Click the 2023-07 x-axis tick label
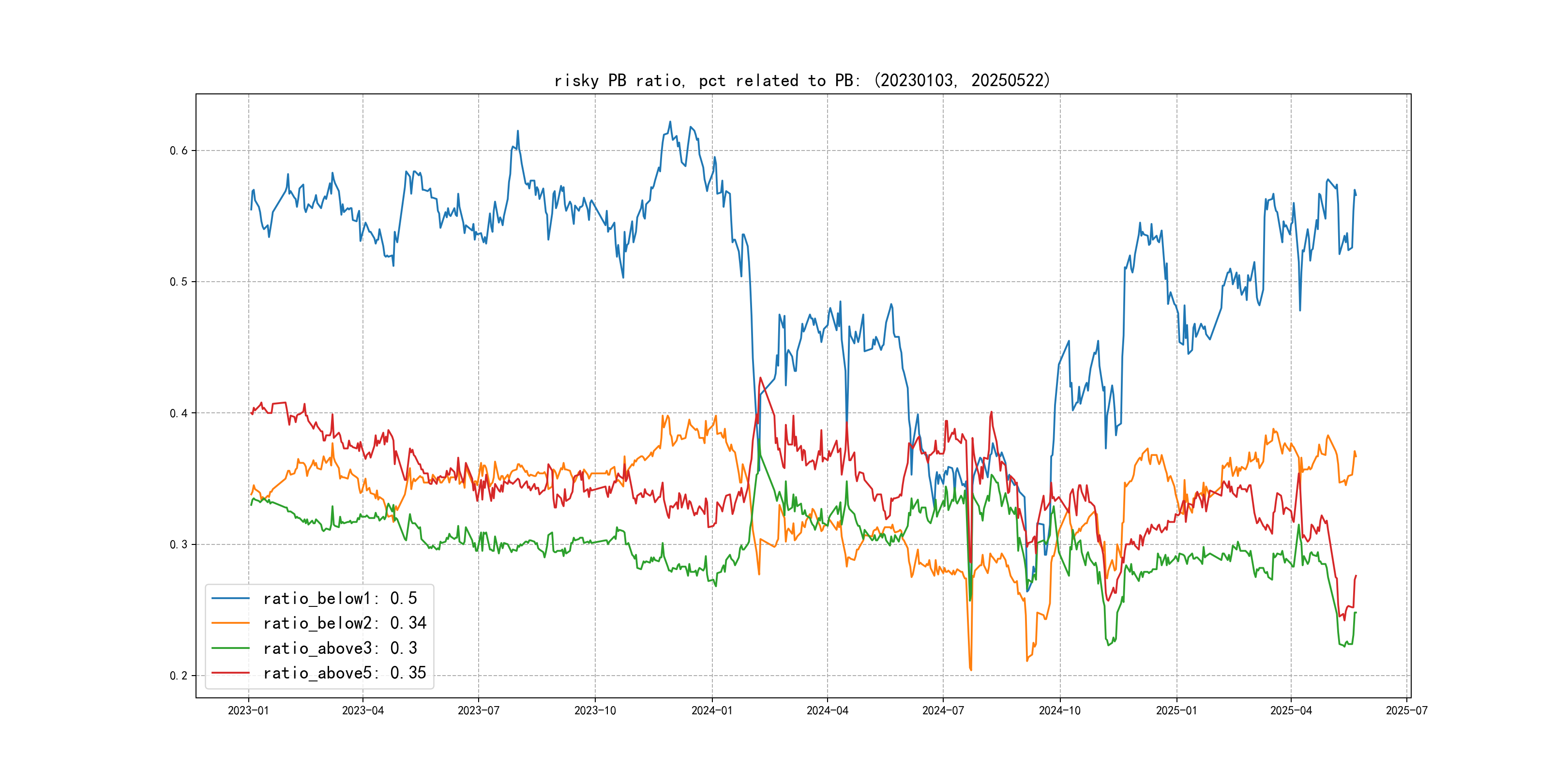 479,710
